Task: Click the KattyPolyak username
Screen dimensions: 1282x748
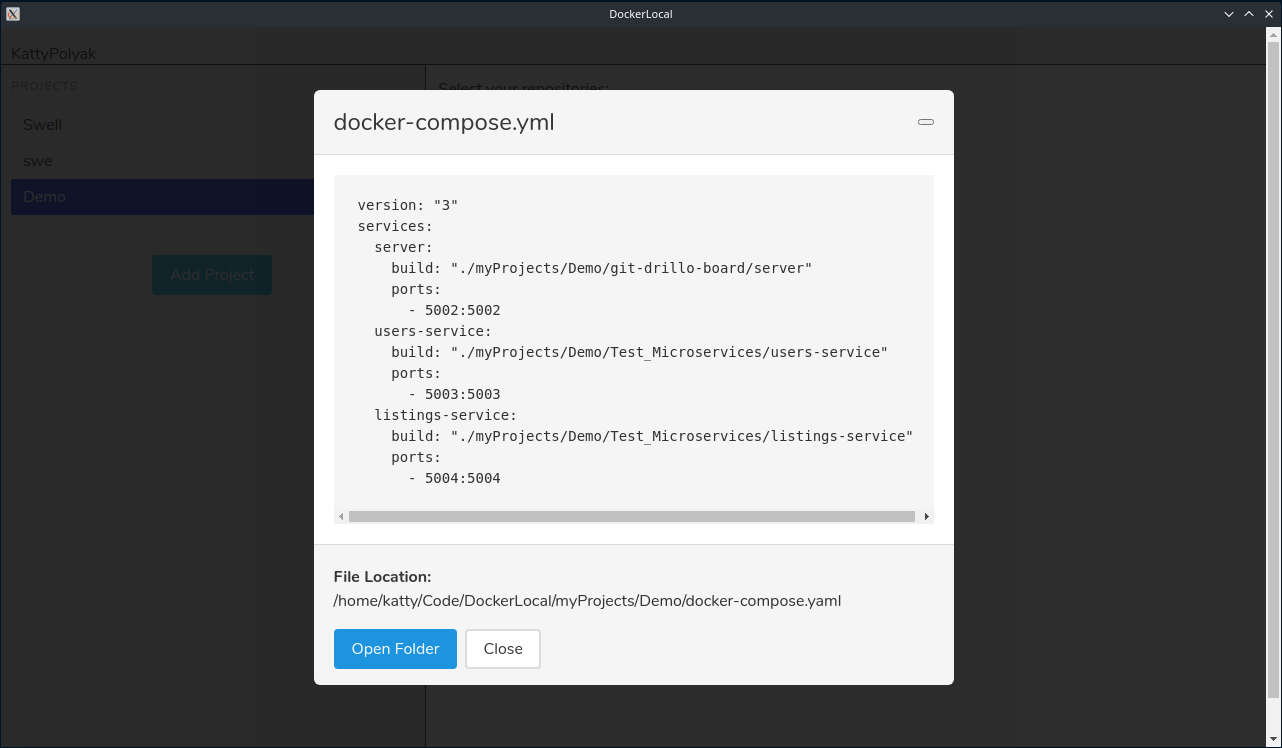Action: pyautogui.click(x=53, y=53)
